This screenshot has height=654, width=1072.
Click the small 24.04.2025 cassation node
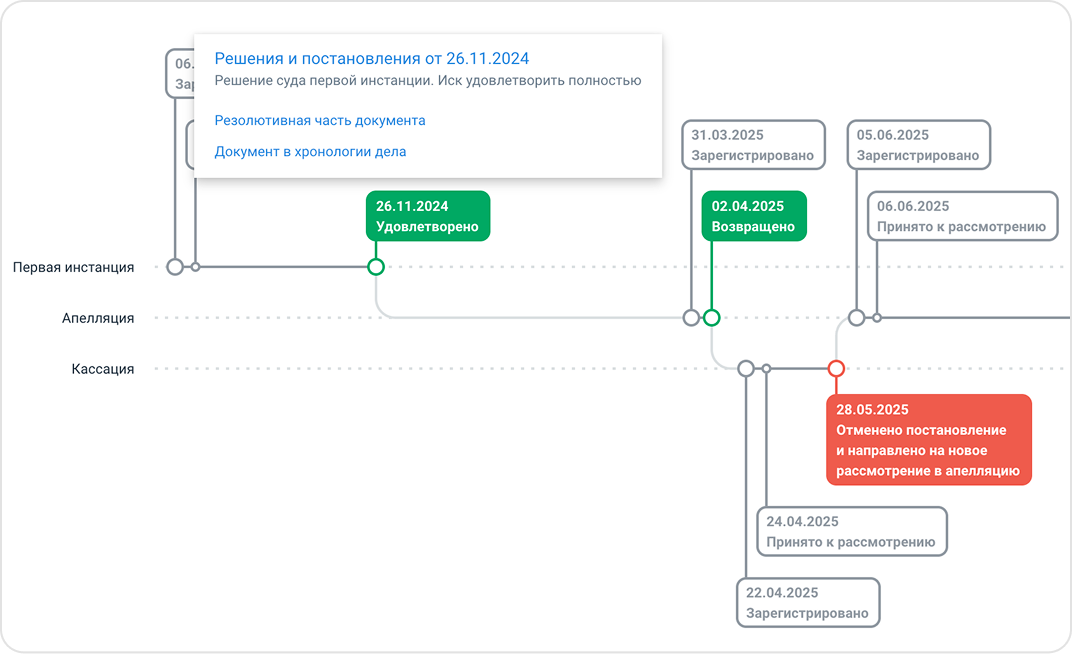click(x=766, y=369)
